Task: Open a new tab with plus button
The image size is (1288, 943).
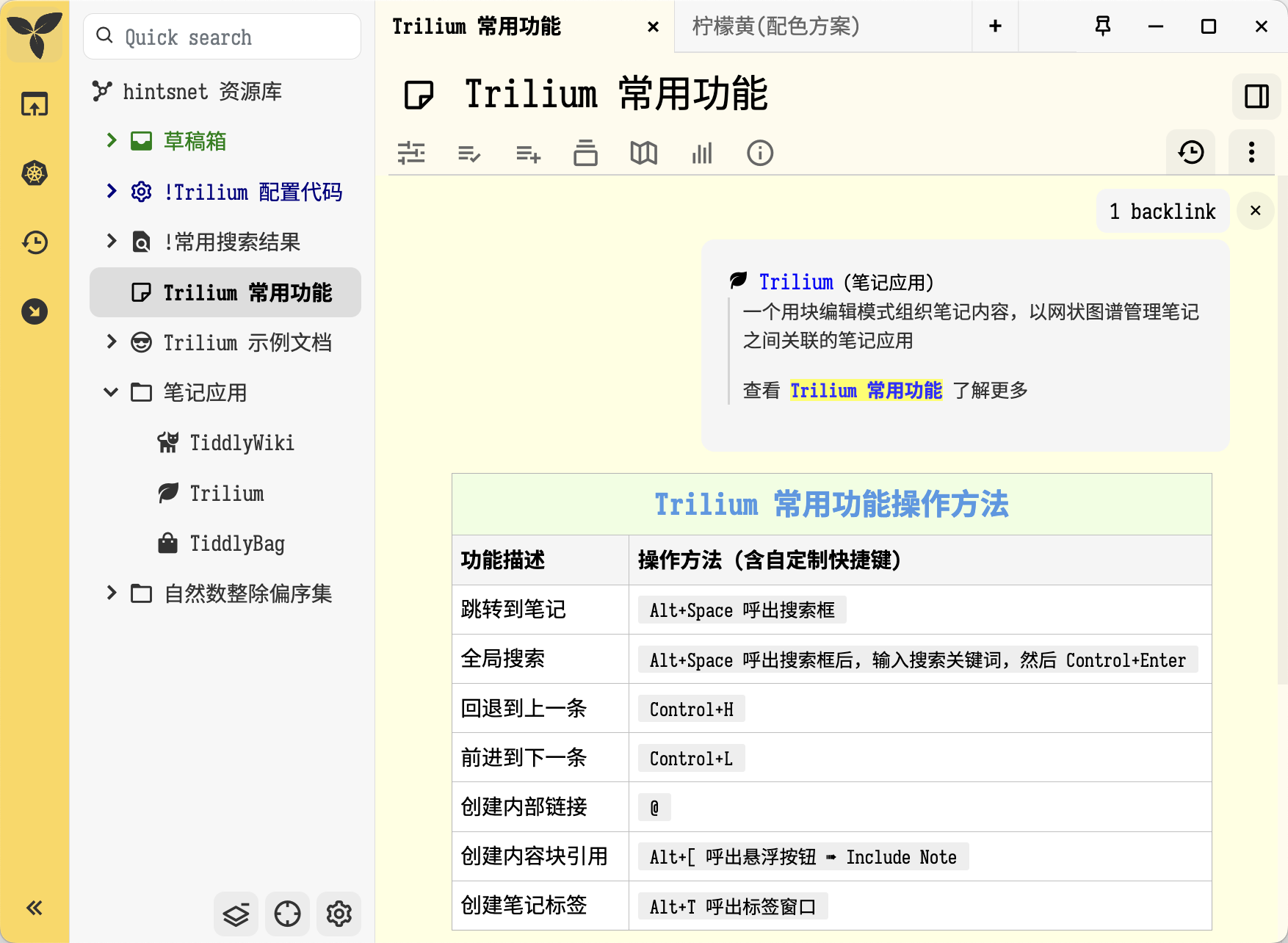Action: coord(995,26)
